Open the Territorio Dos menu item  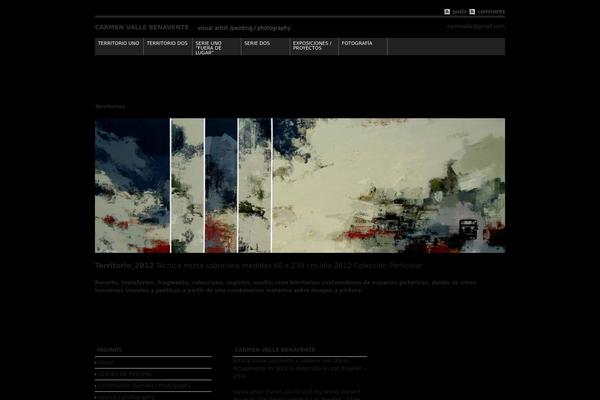(168, 47)
